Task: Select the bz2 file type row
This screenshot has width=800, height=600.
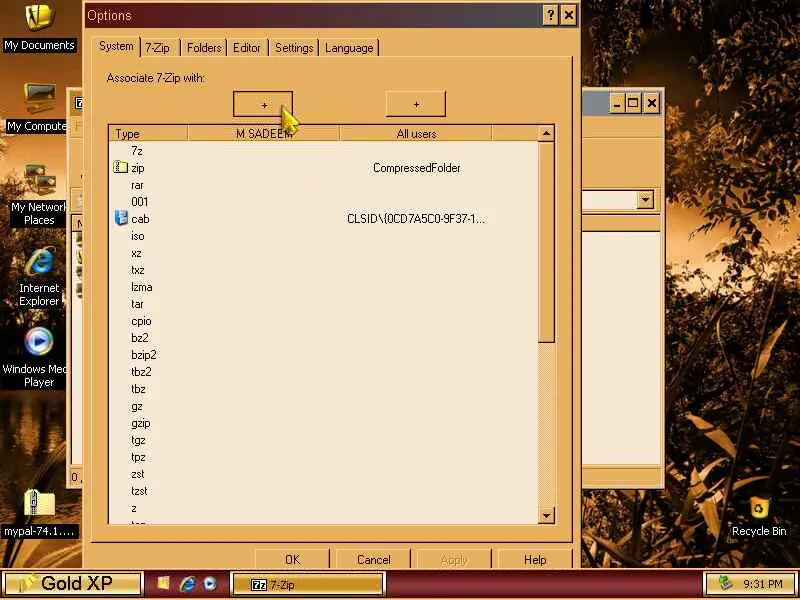Action: coord(323,338)
